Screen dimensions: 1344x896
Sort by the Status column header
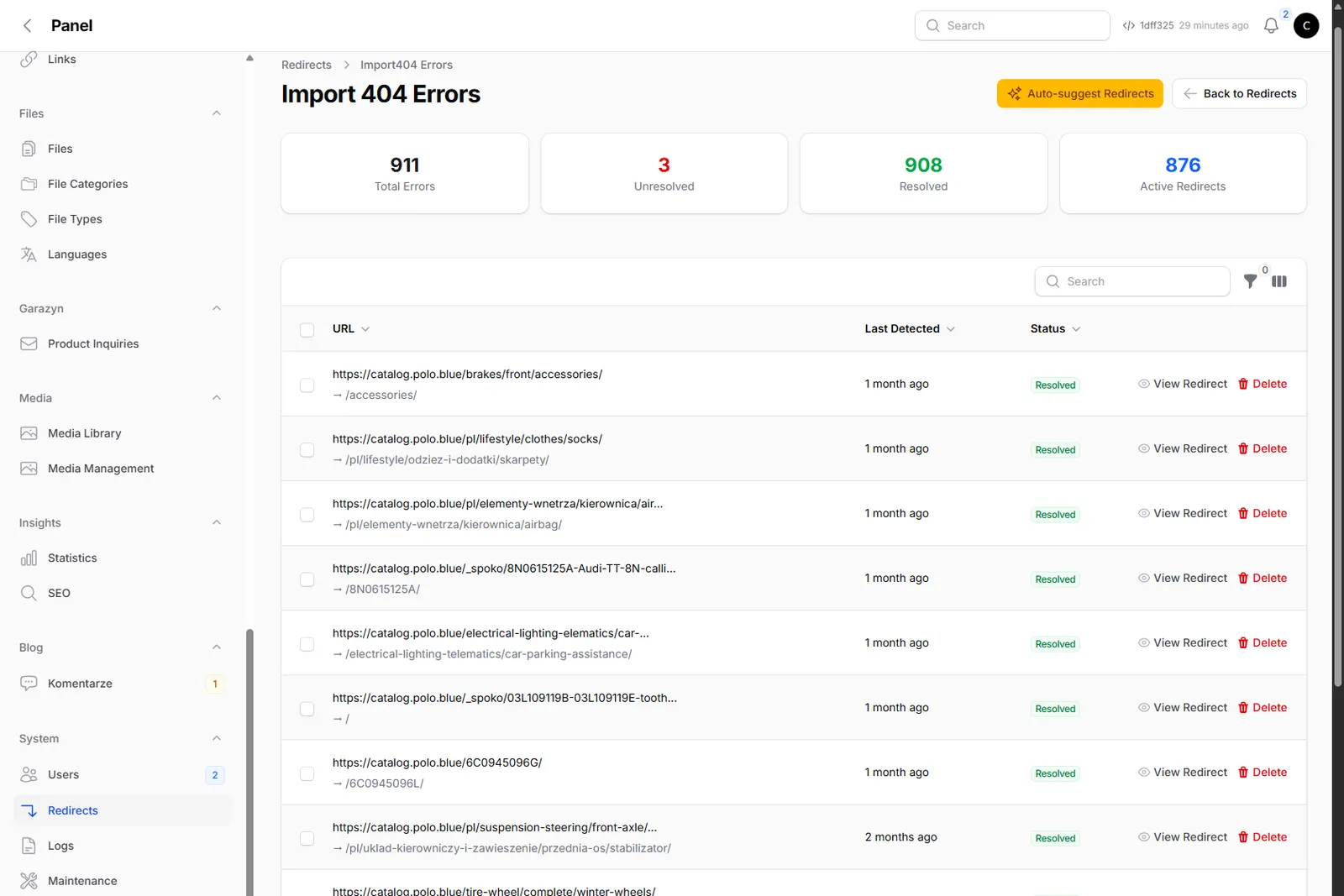[1055, 328]
